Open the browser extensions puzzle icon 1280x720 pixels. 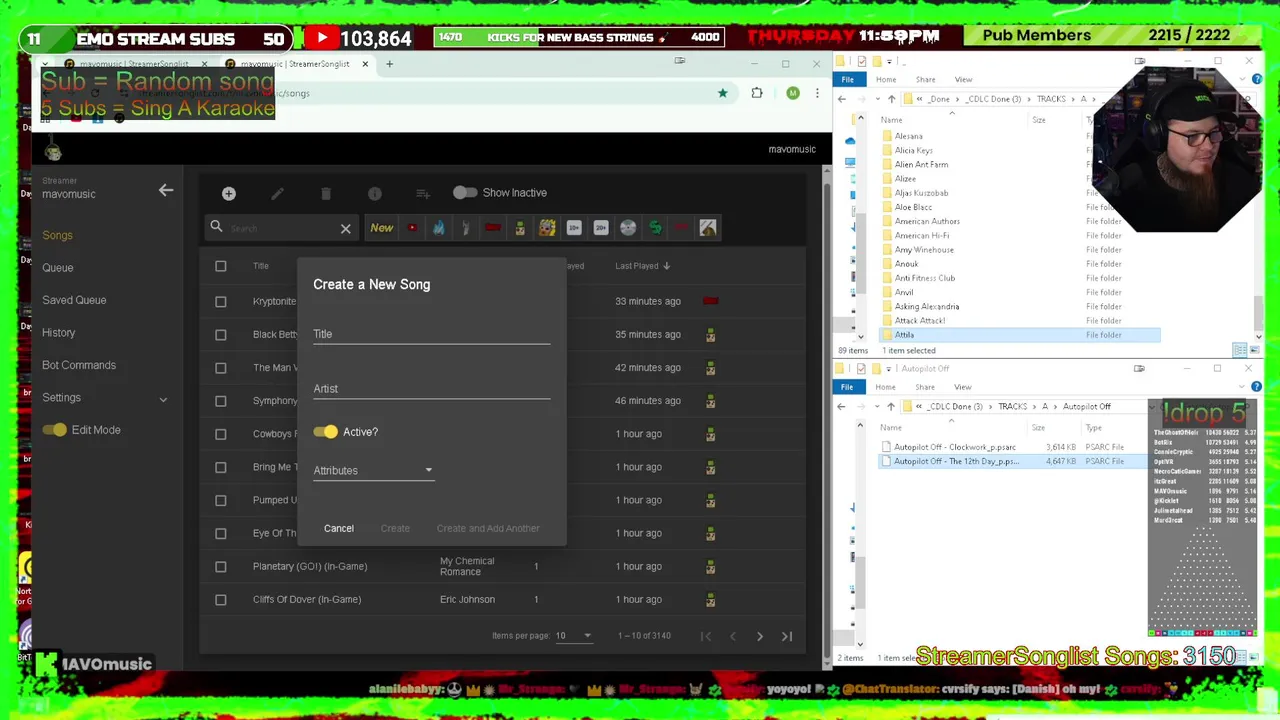click(757, 93)
